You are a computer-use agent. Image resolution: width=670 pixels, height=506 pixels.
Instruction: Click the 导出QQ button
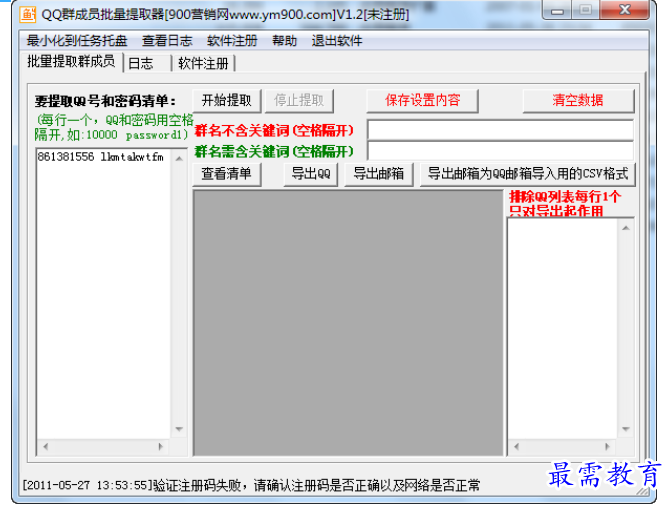pyautogui.click(x=311, y=174)
